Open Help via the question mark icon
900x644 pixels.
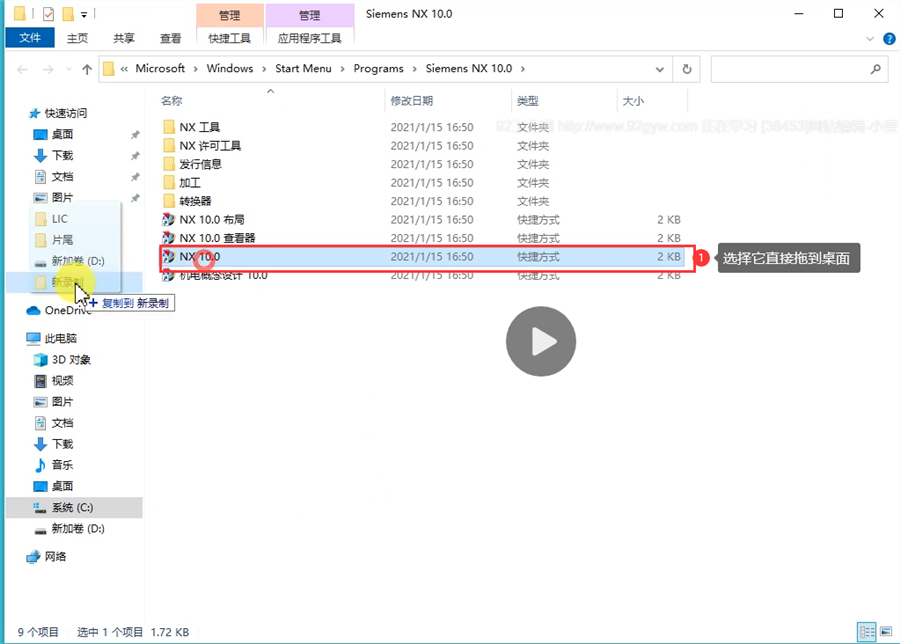tap(889, 38)
